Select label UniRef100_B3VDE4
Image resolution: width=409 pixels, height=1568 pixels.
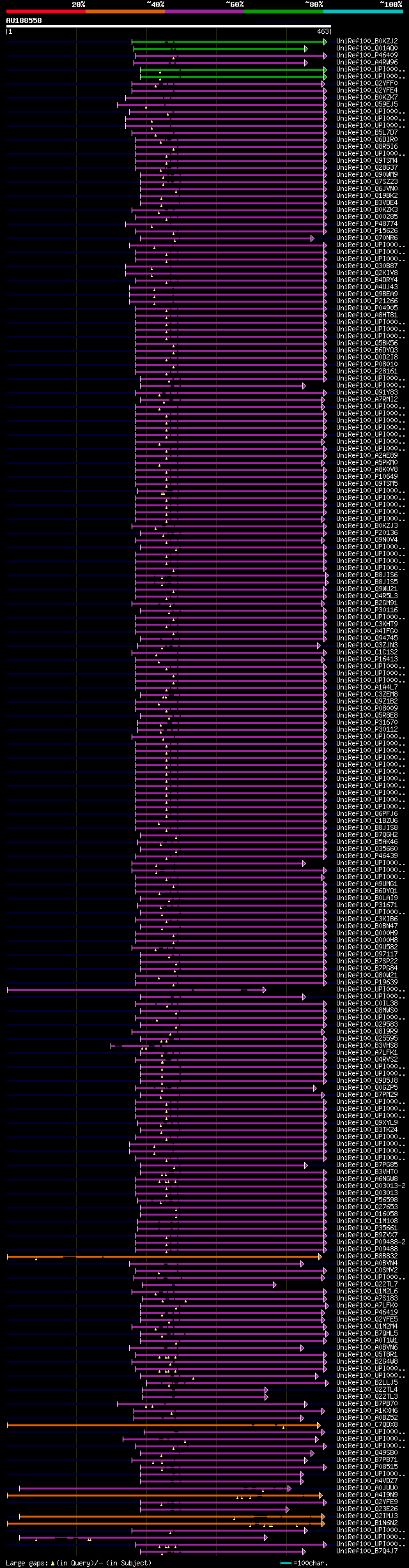click(367, 202)
